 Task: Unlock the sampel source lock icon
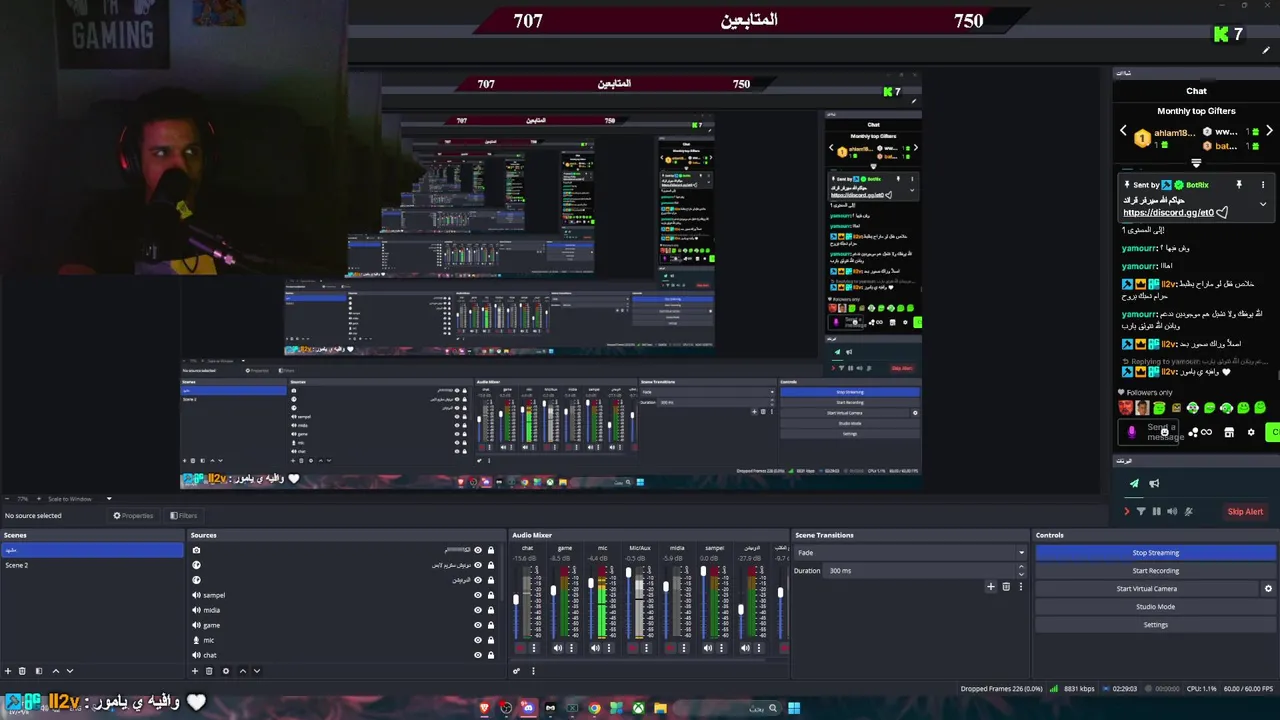(x=491, y=595)
